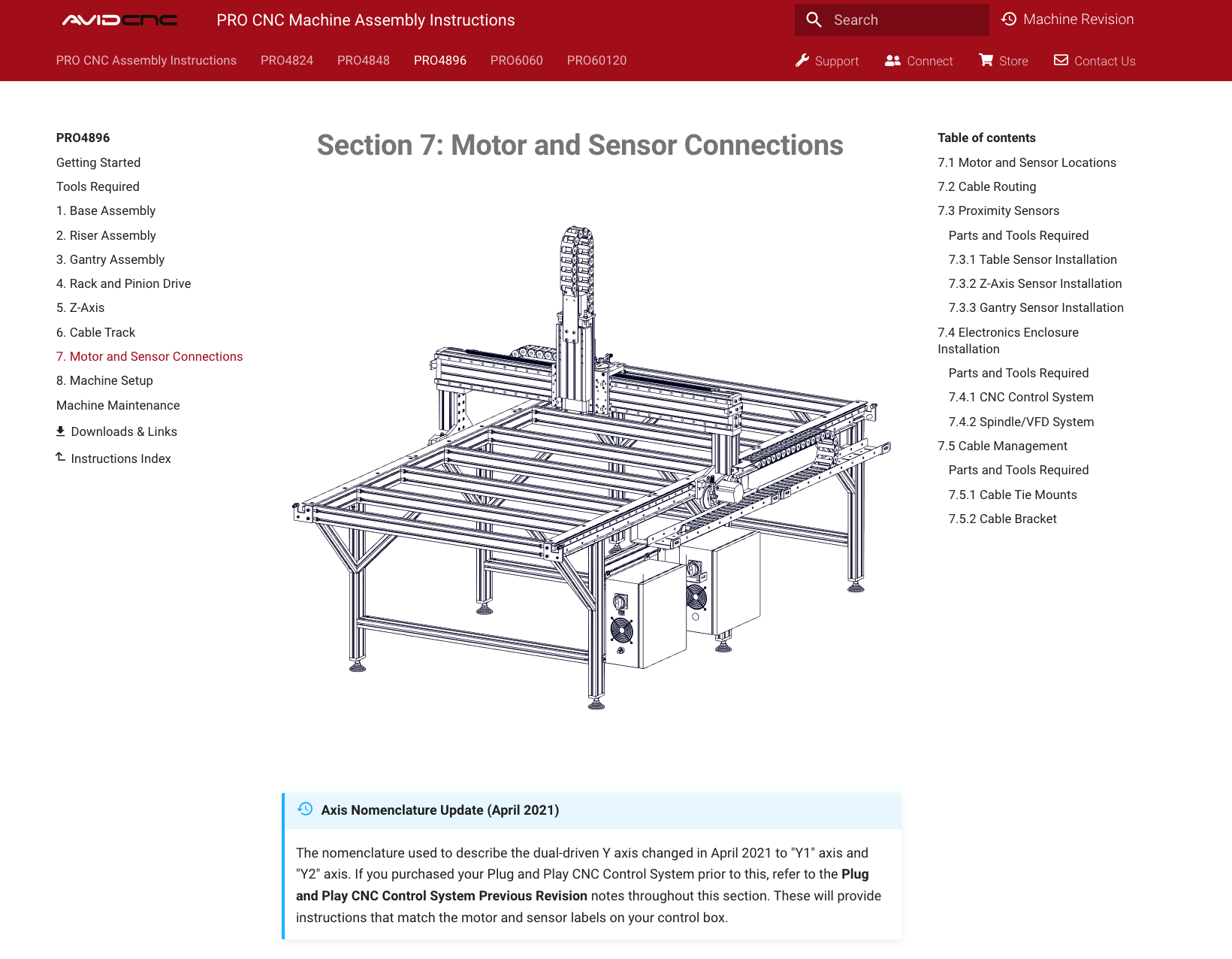Jump to Parts and Tools Required under 7.5

(1019, 470)
